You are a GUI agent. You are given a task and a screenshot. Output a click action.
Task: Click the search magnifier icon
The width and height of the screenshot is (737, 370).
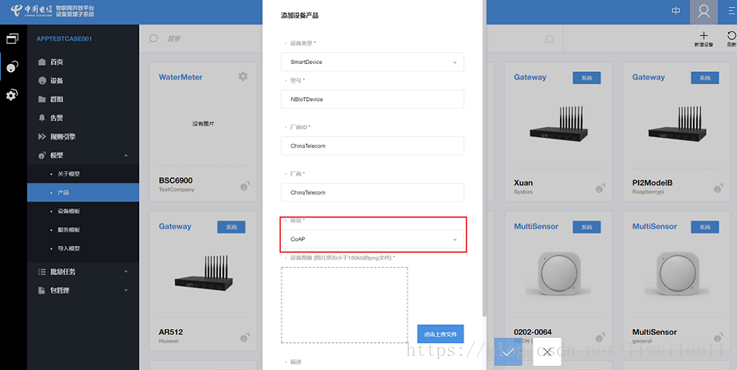tap(153, 39)
